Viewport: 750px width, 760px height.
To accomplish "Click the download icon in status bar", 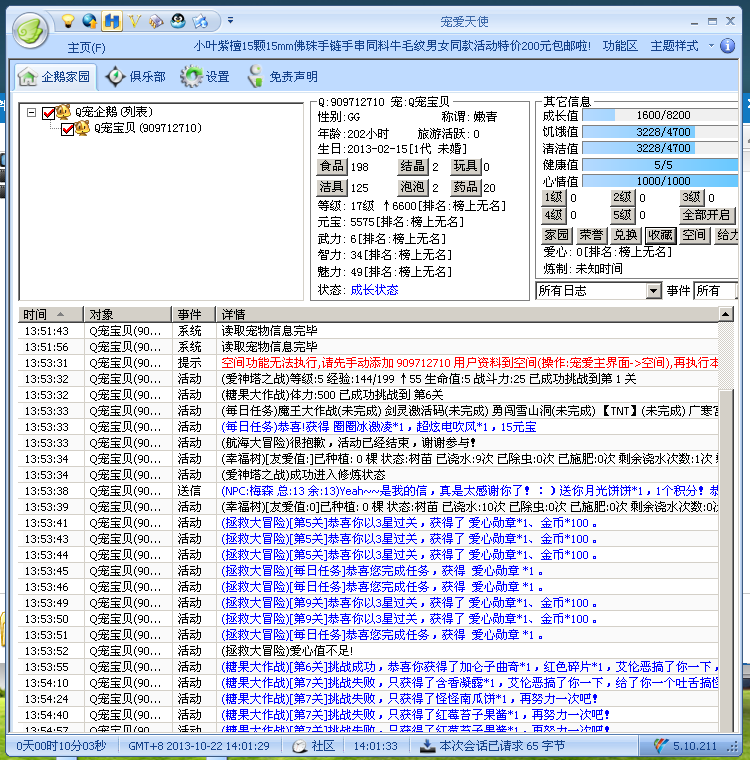I will tap(427, 746).
